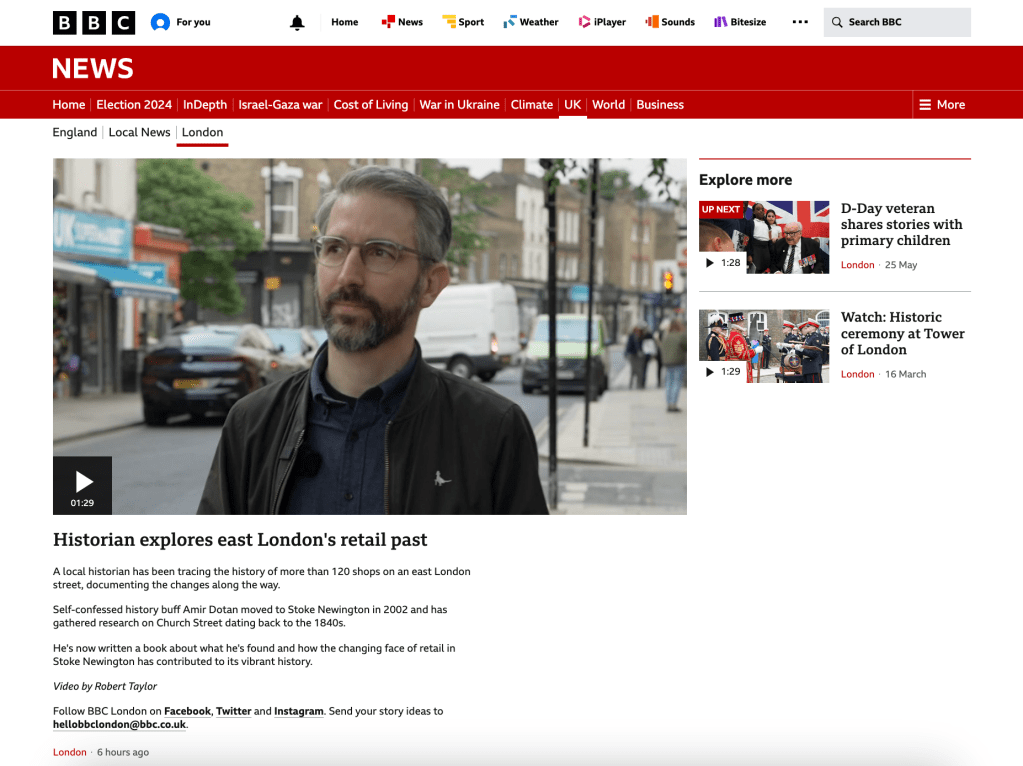Viewport: 1023px width, 766px height.
Task: Click the BBC logo
Action: click(93, 22)
